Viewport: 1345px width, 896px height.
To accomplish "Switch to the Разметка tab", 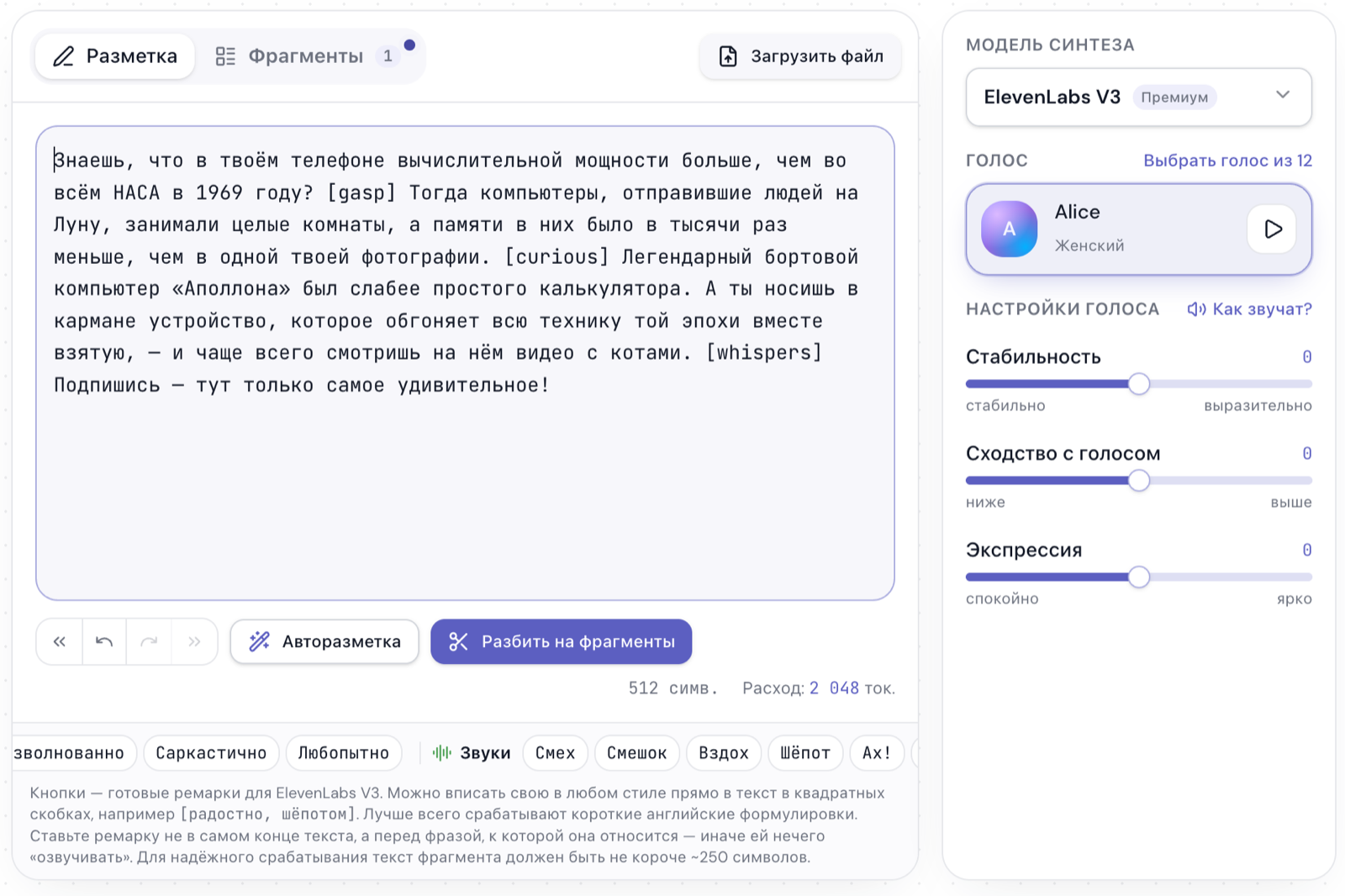I will click(x=115, y=56).
